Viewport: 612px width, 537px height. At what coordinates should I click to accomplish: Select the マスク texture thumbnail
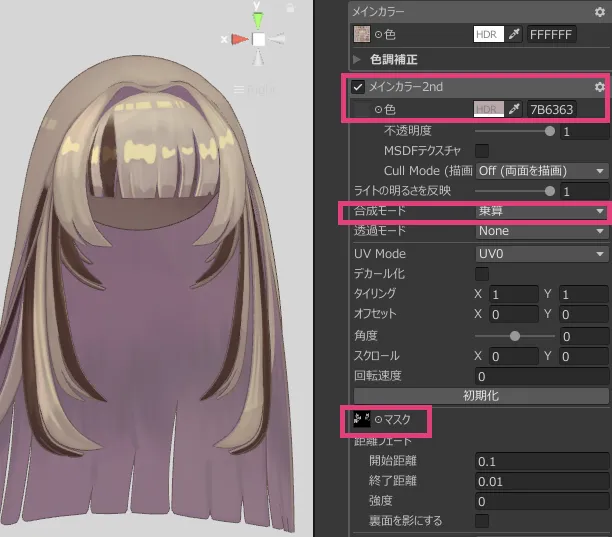[x=362, y=420]
